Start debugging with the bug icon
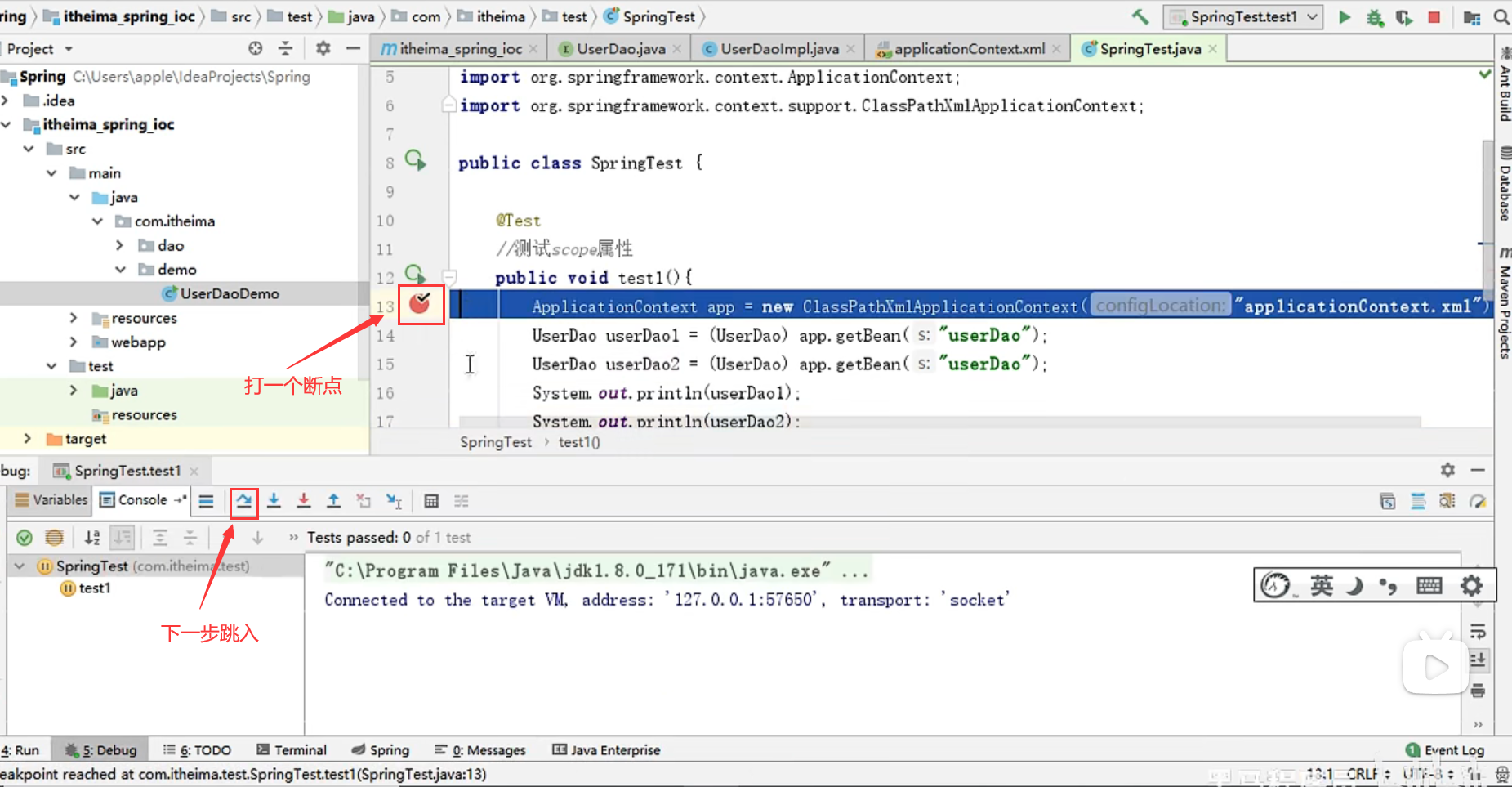 point(1376,17)
